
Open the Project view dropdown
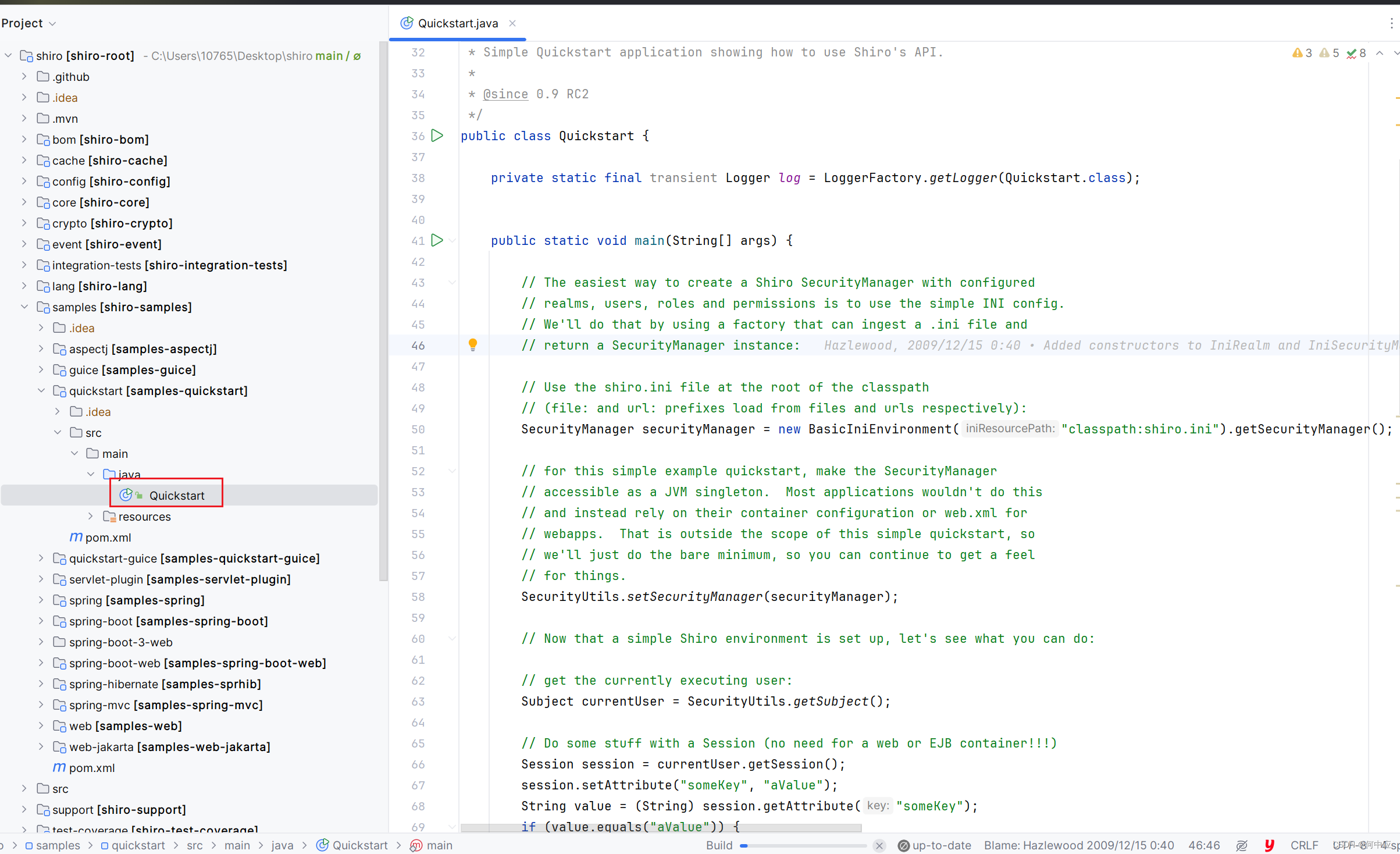(x=29, y=23)
